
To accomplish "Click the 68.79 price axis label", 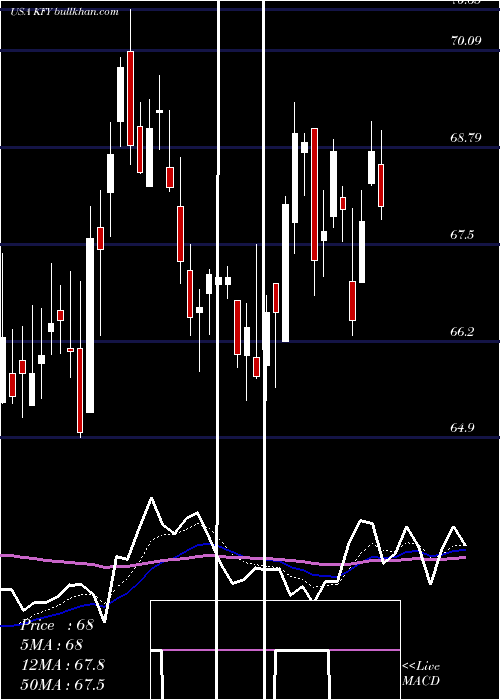I will pyautogui.click(x=466, y=138).
